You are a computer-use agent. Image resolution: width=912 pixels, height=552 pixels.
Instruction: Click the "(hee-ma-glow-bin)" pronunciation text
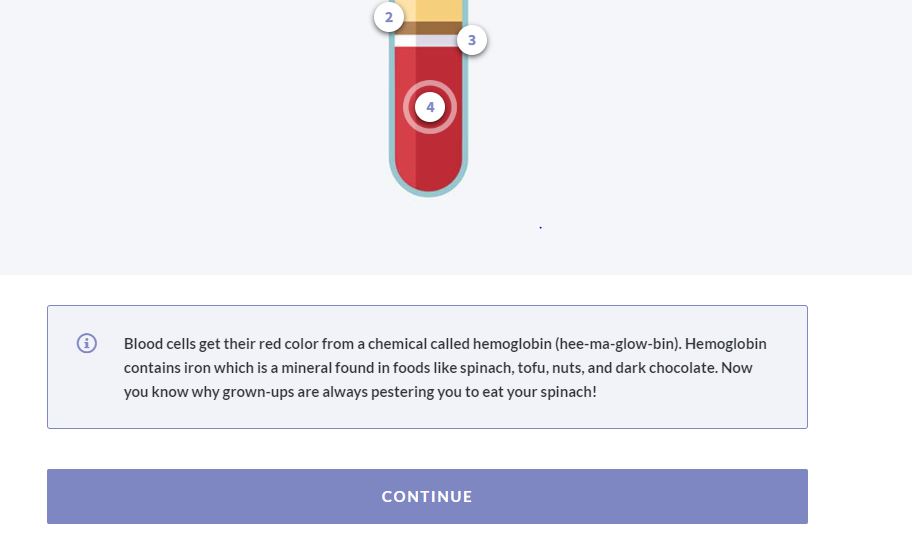click(x=617, y=343)
